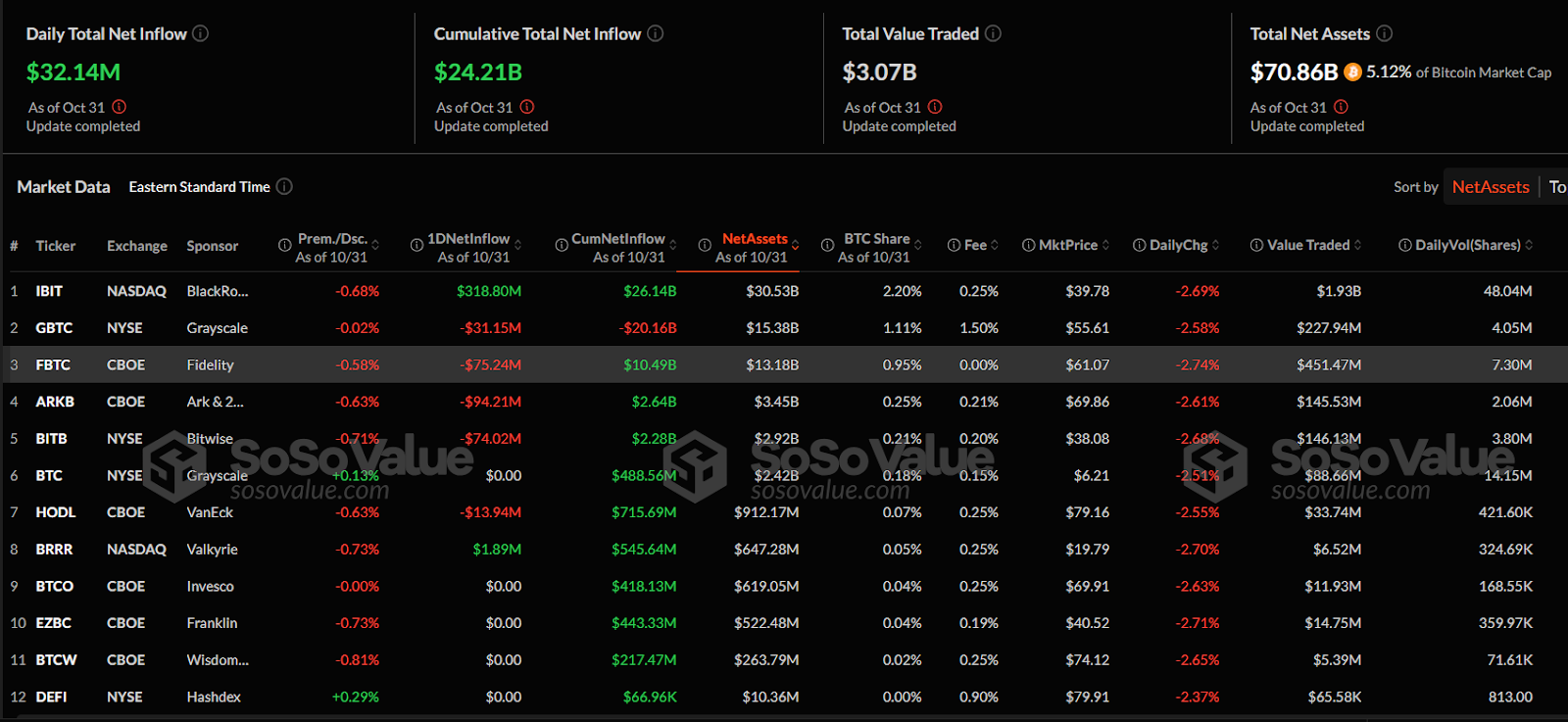
Task: Click the $32.14M daily inflow value
Action: 73,72
